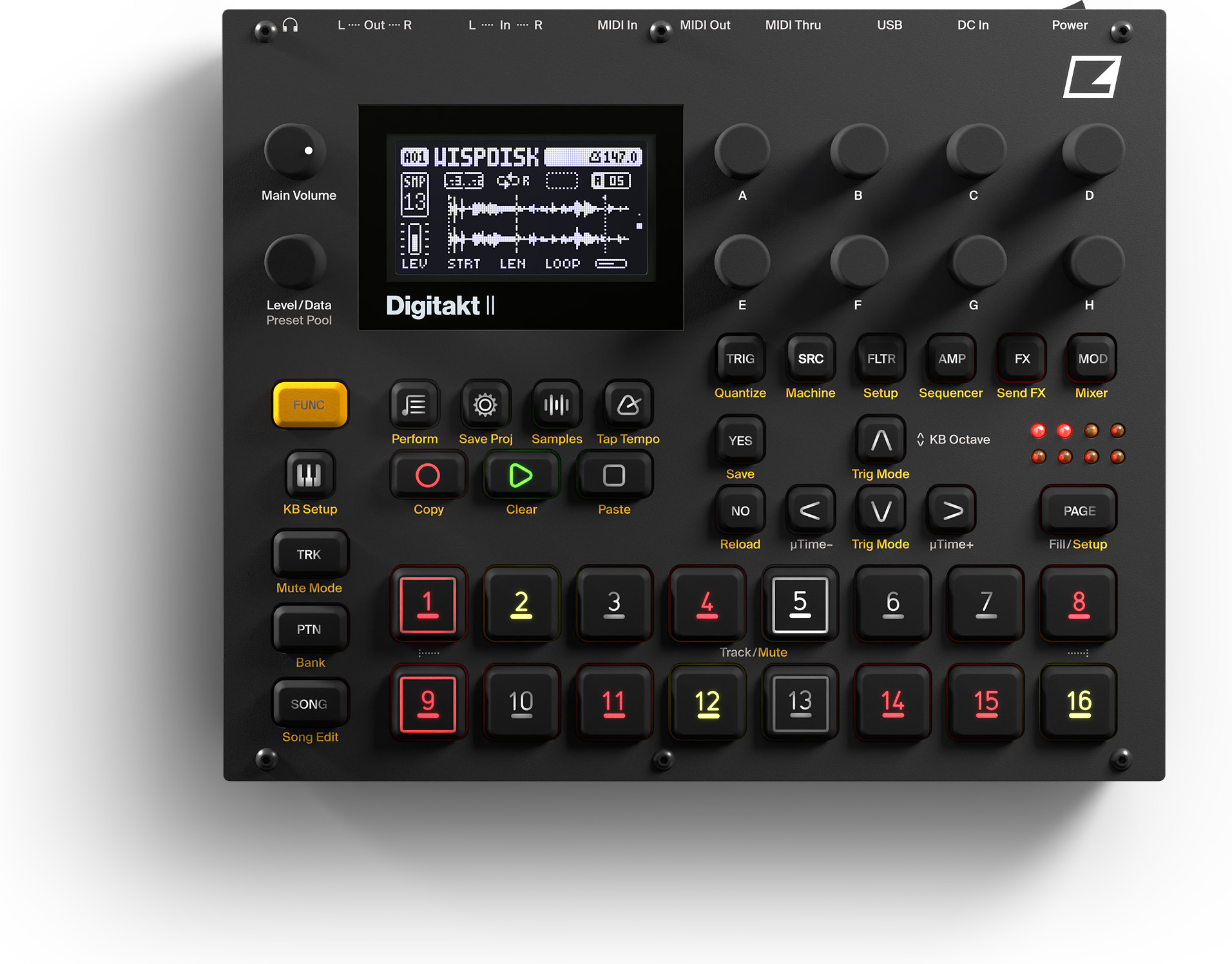Select the PTN Bank button
1232x964 pixels.
(x=309, y=630)
